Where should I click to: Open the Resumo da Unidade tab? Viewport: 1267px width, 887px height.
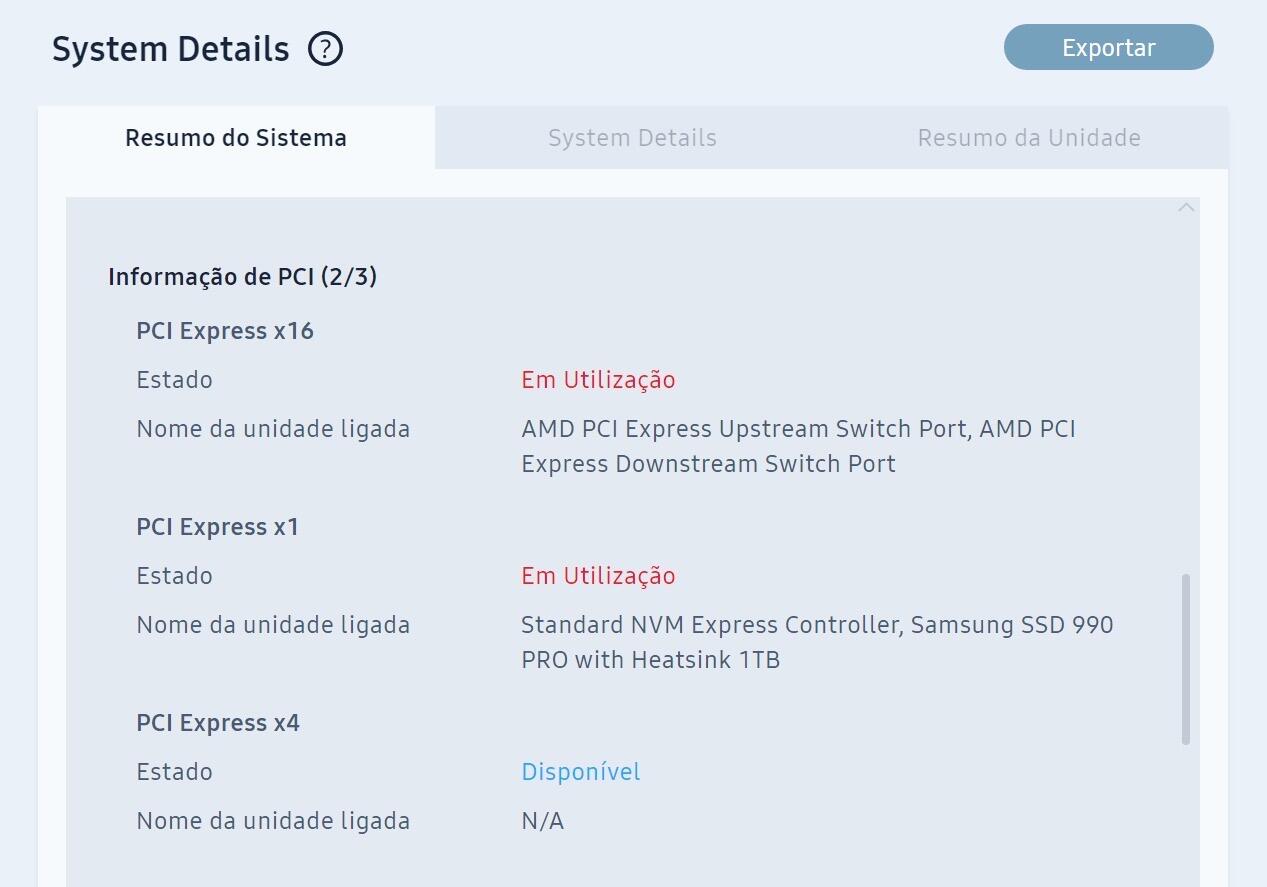tap(1029, 137)
